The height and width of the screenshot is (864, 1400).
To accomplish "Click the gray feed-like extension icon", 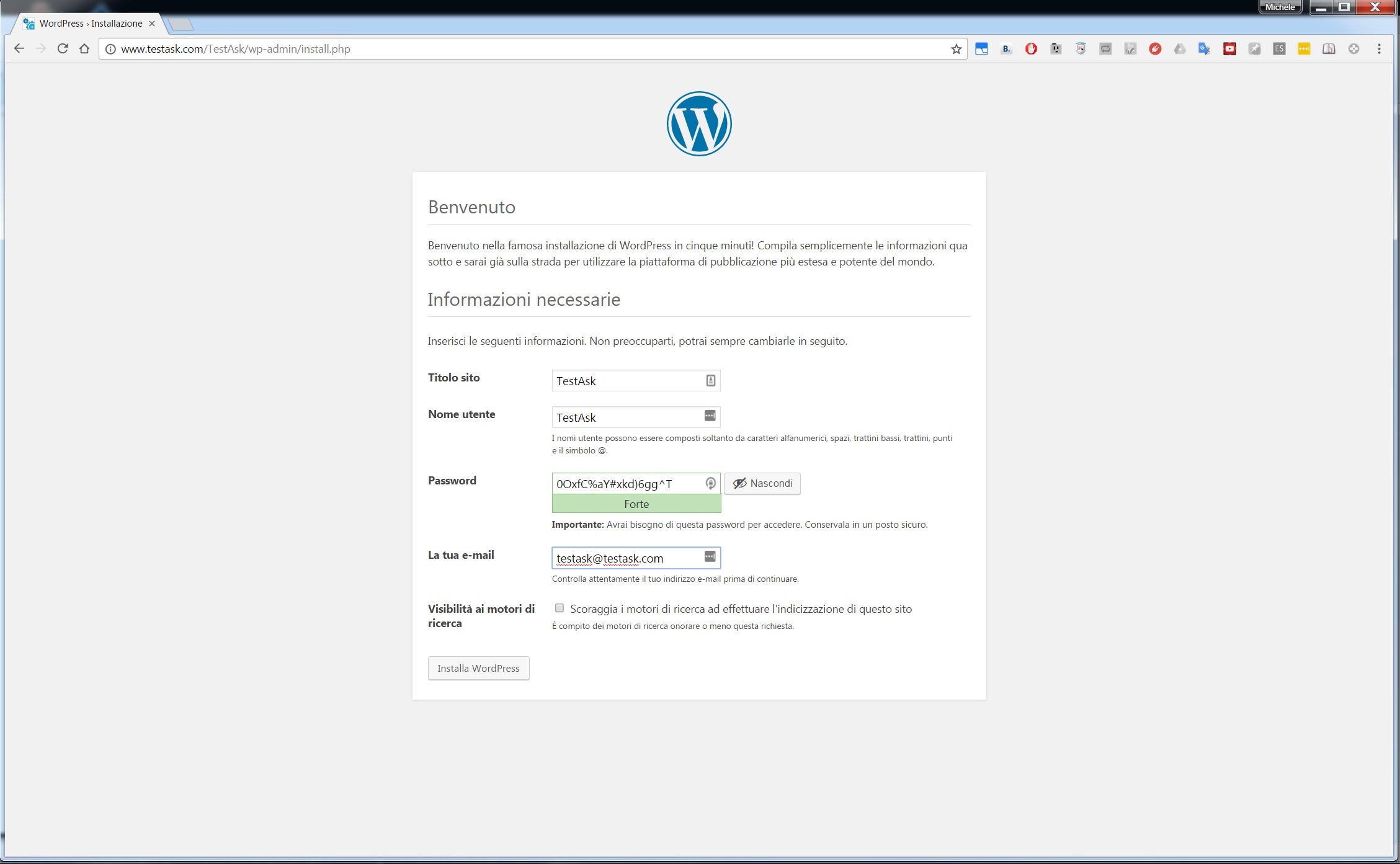I will tap(1130, 49).
